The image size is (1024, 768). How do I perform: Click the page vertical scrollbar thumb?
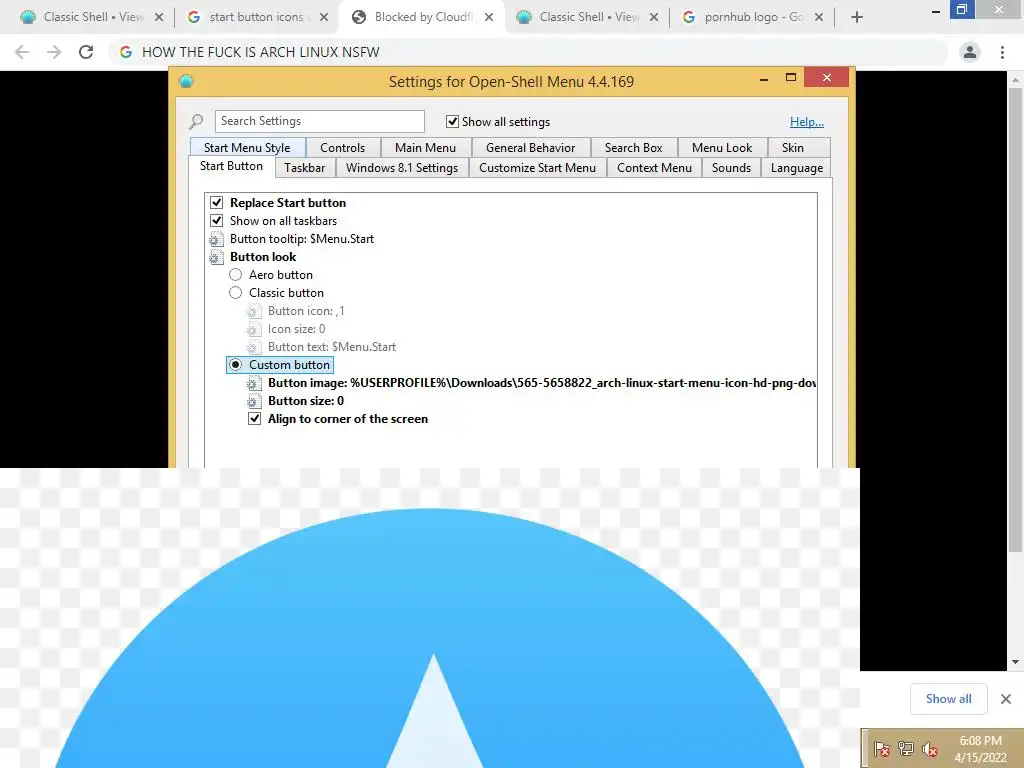click(1015, 320)
